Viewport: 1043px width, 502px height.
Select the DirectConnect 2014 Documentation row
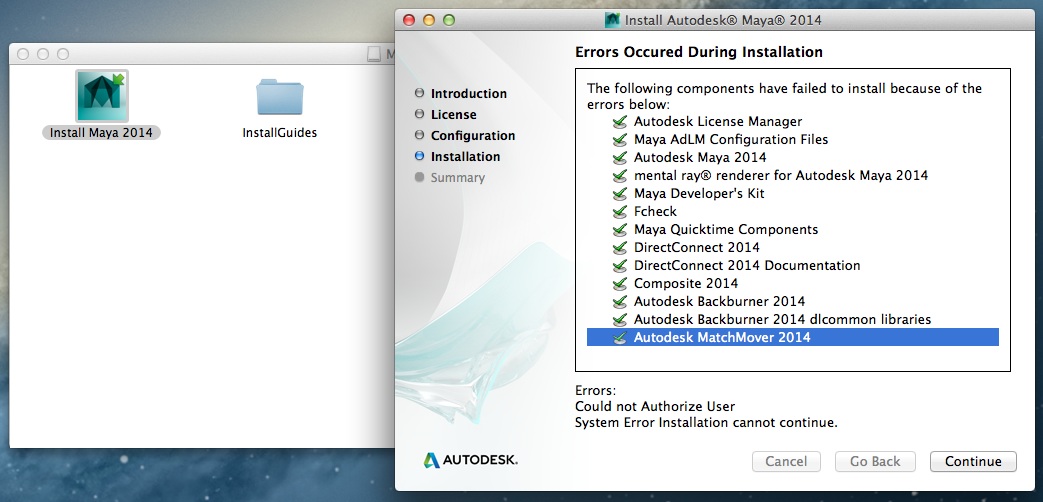pyautogui.click(x=793, y=265)
